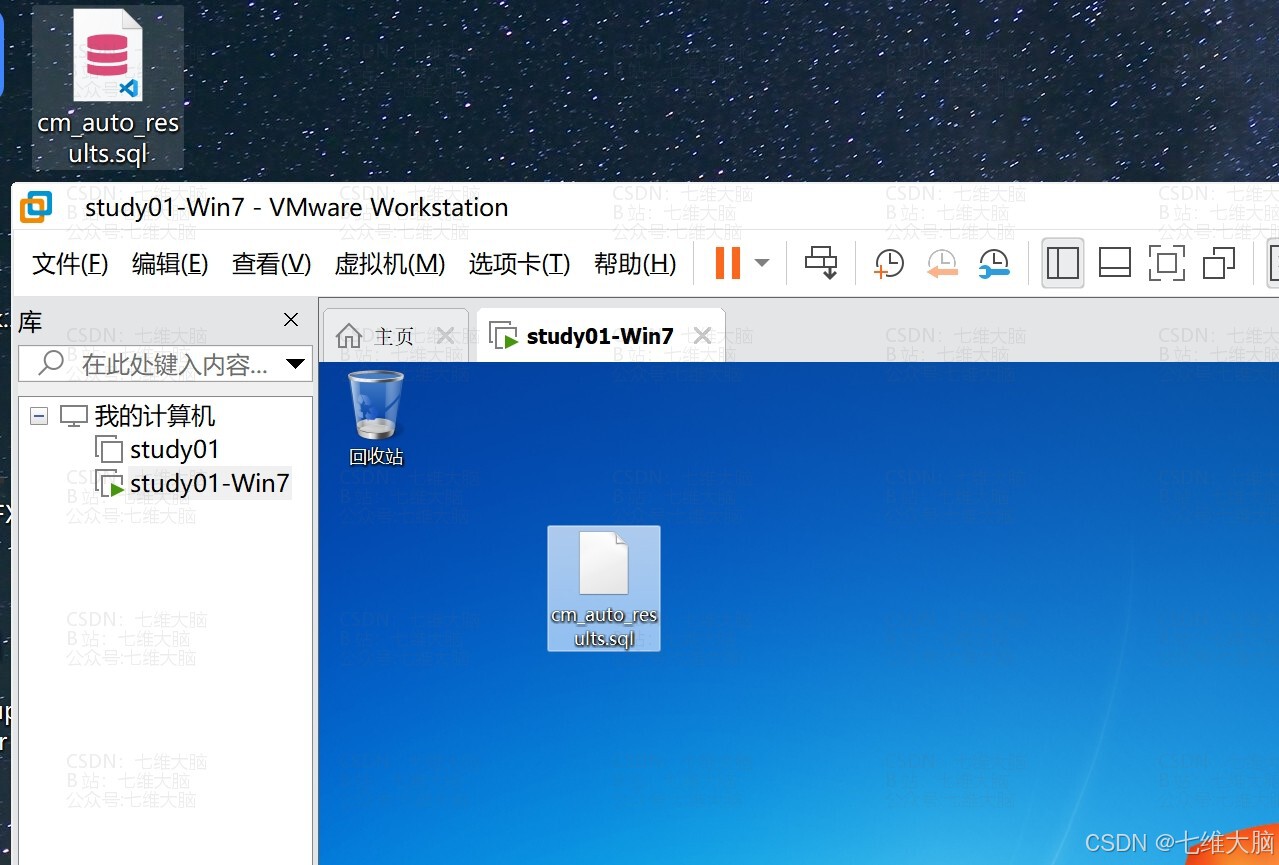Click the study01 VM icon in tree
The width and height of the screenshot is (1279, 865).
[108, 450]
